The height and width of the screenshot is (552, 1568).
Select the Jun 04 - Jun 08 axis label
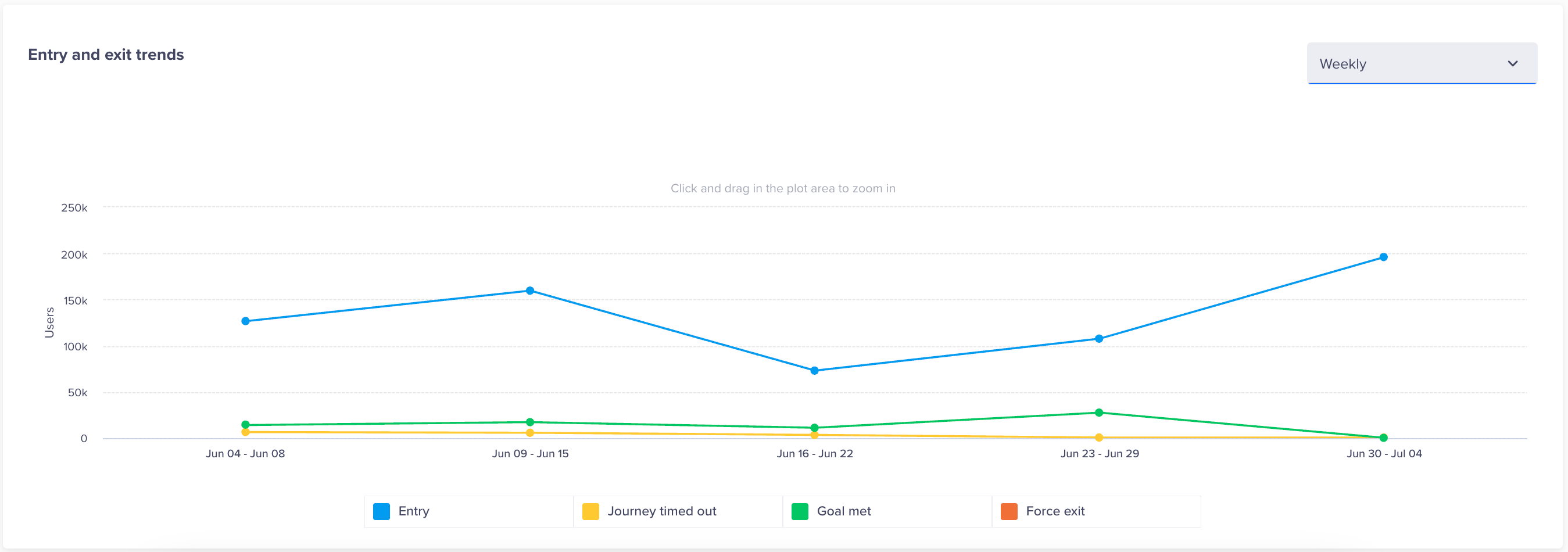pos(246,453)
